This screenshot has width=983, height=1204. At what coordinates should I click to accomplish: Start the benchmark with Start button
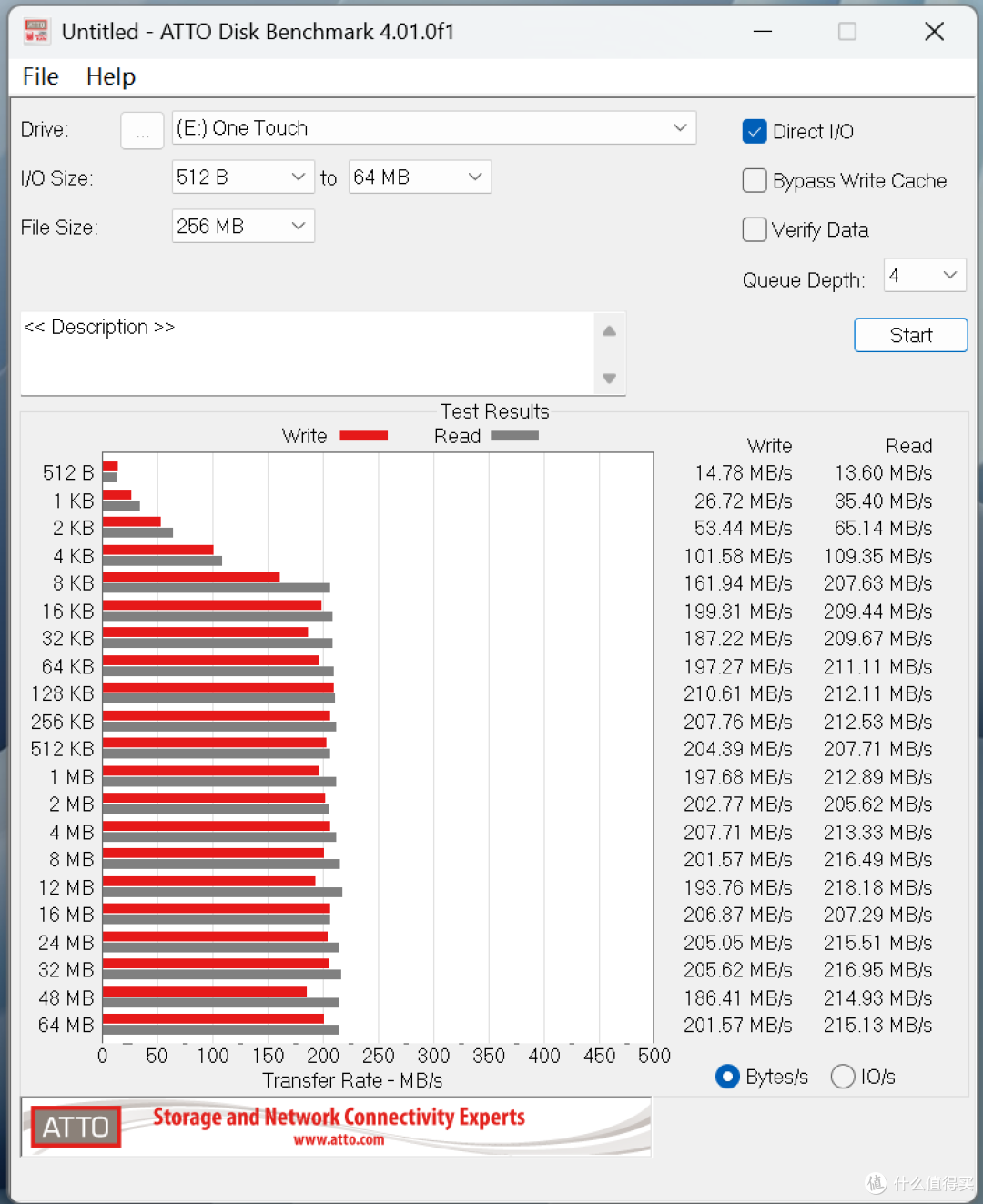(911, 335)
